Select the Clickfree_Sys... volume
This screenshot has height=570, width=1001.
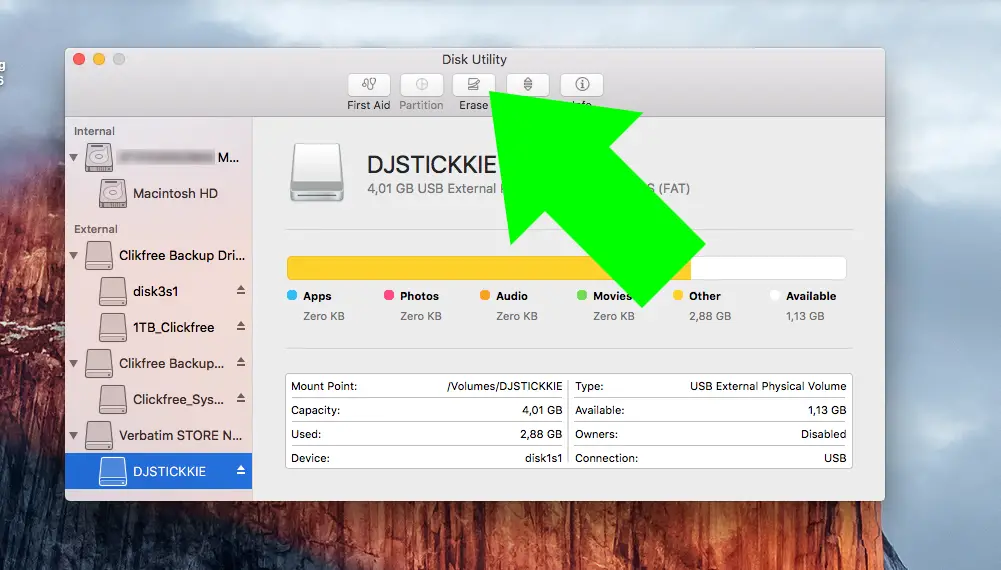[158, 399]
